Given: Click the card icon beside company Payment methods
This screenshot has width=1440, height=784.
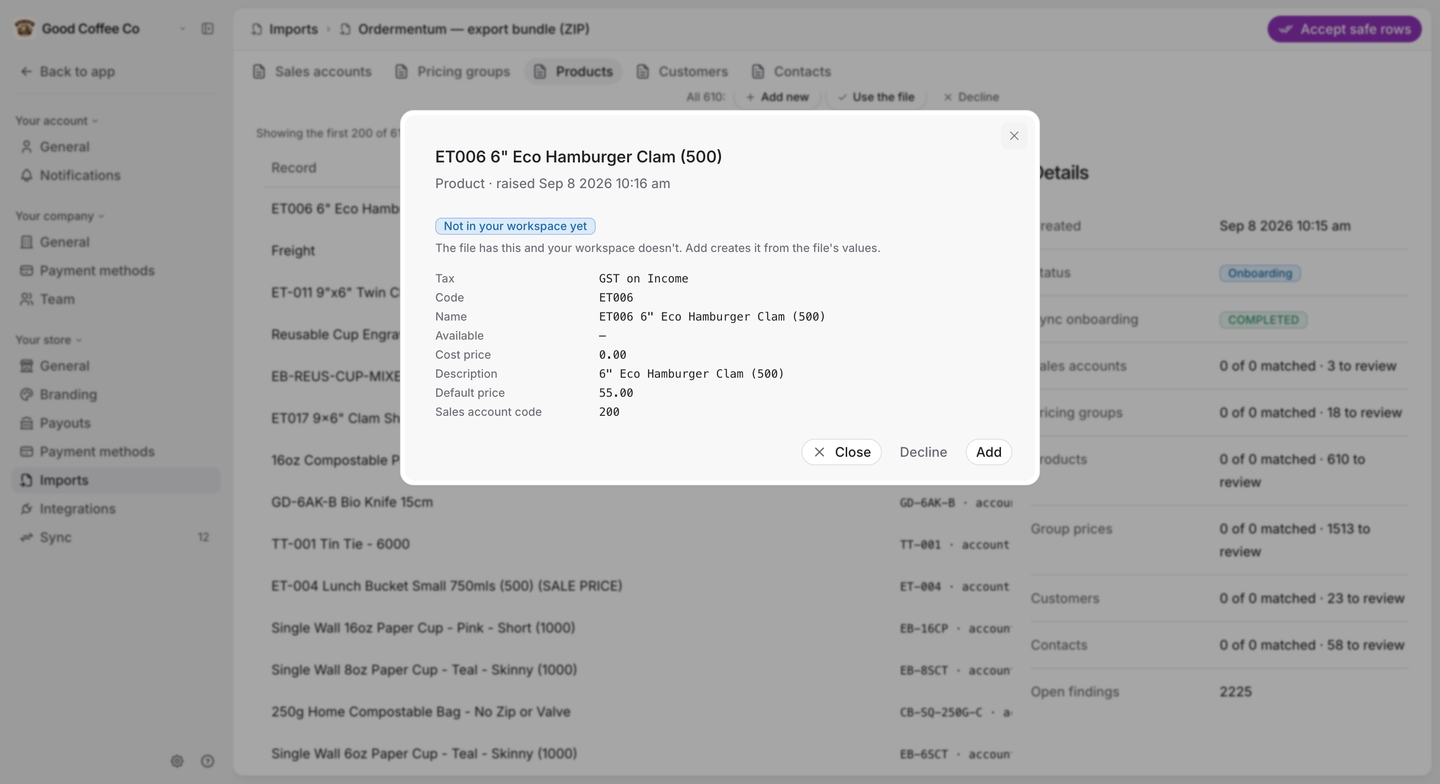Looking at the screenshot, I should (27, 271).
